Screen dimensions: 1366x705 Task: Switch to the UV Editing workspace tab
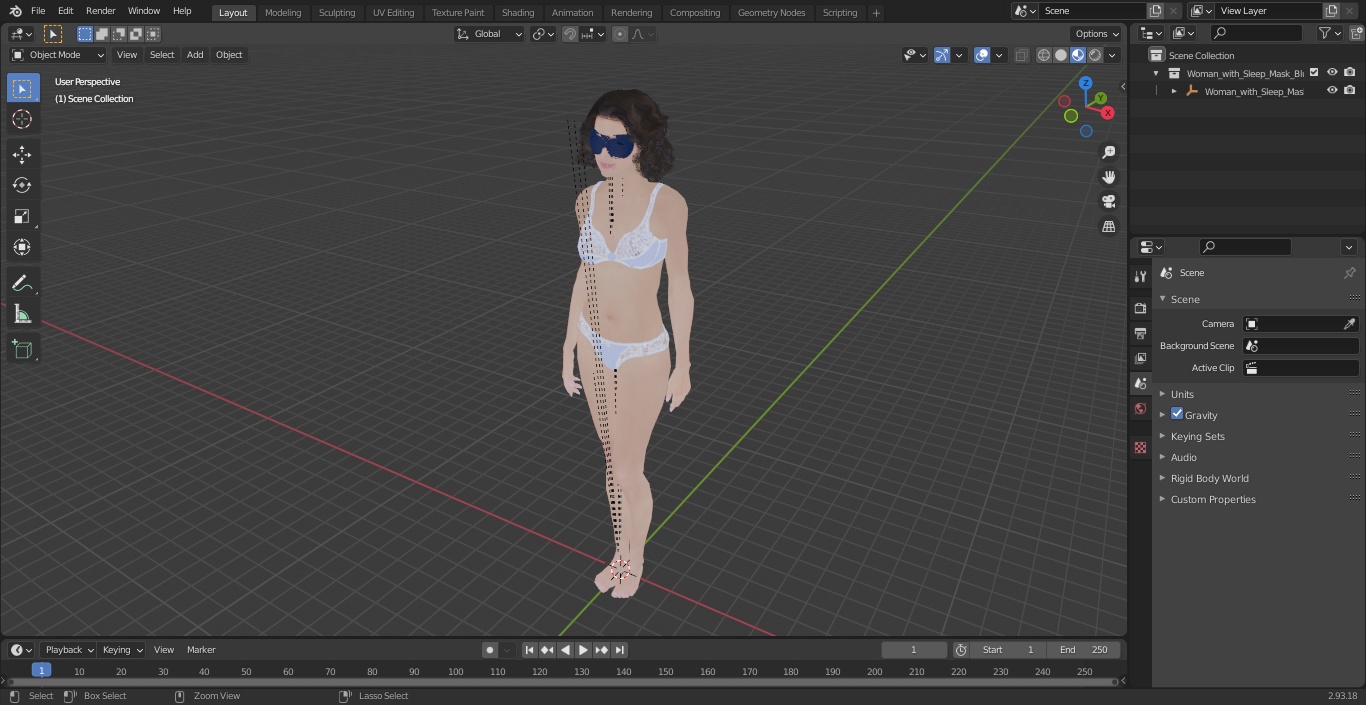pos(393,13)
